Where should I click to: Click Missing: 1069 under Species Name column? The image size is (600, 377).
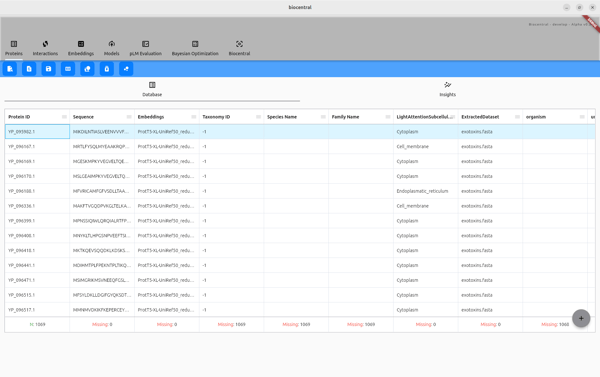296,325
